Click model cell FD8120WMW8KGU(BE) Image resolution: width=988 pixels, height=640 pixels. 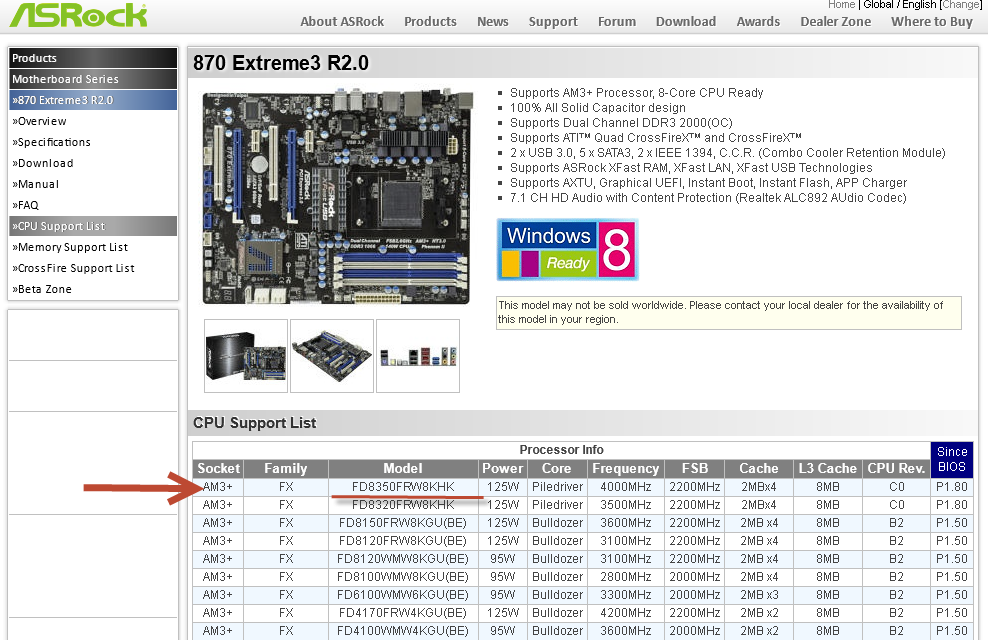pyautogui.click(x=403, y=559)
